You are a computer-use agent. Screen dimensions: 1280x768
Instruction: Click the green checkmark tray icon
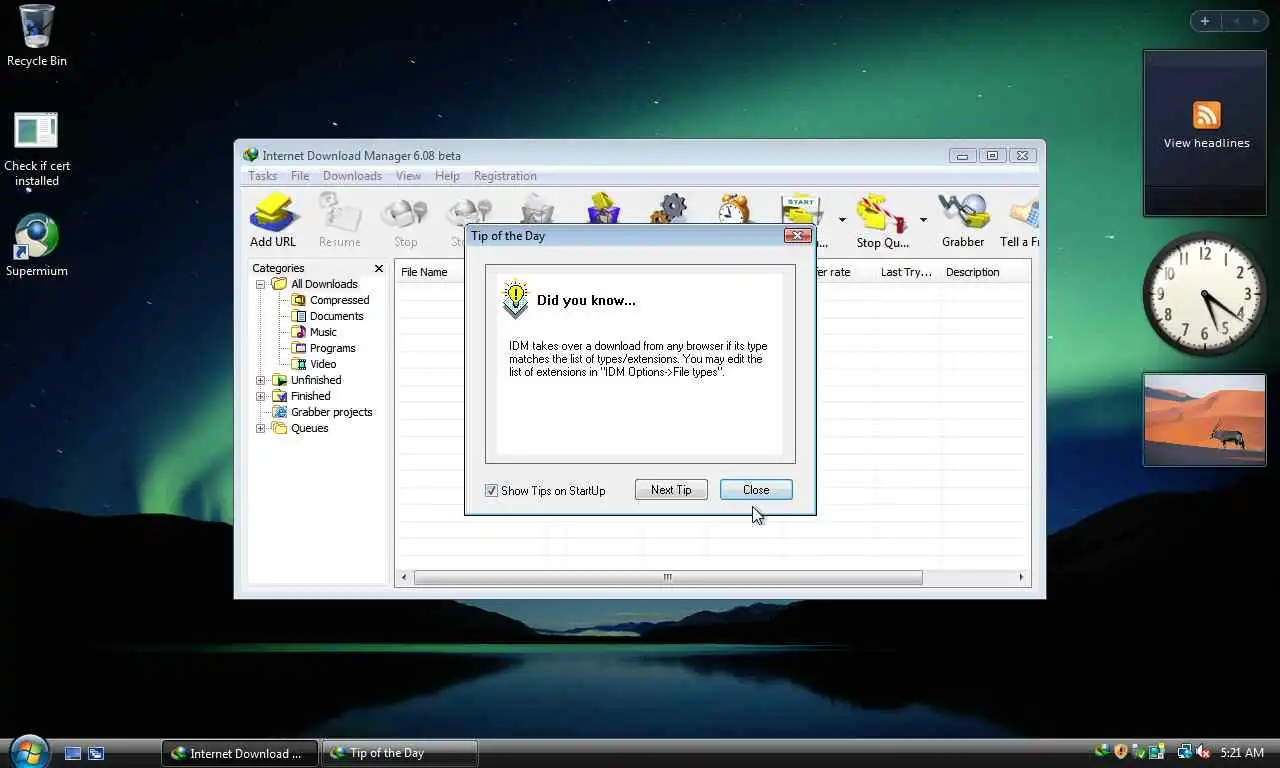[1139, 751]
